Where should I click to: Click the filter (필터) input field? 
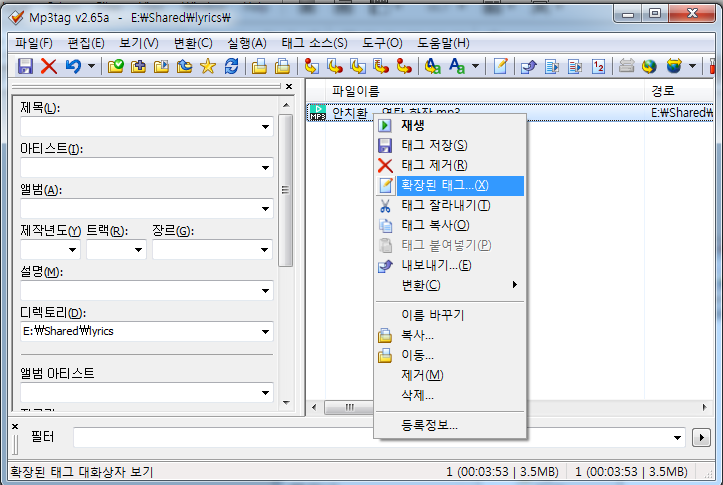[x=378, y=437]
